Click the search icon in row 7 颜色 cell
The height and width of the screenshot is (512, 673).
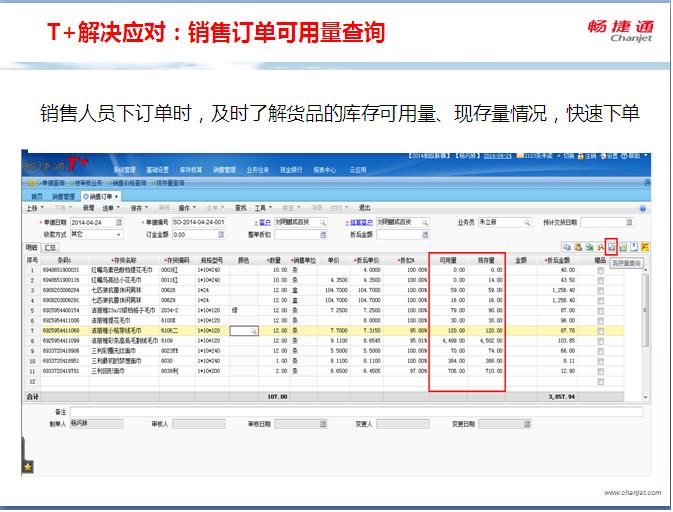pyautogui.click(x=254, y=331)
